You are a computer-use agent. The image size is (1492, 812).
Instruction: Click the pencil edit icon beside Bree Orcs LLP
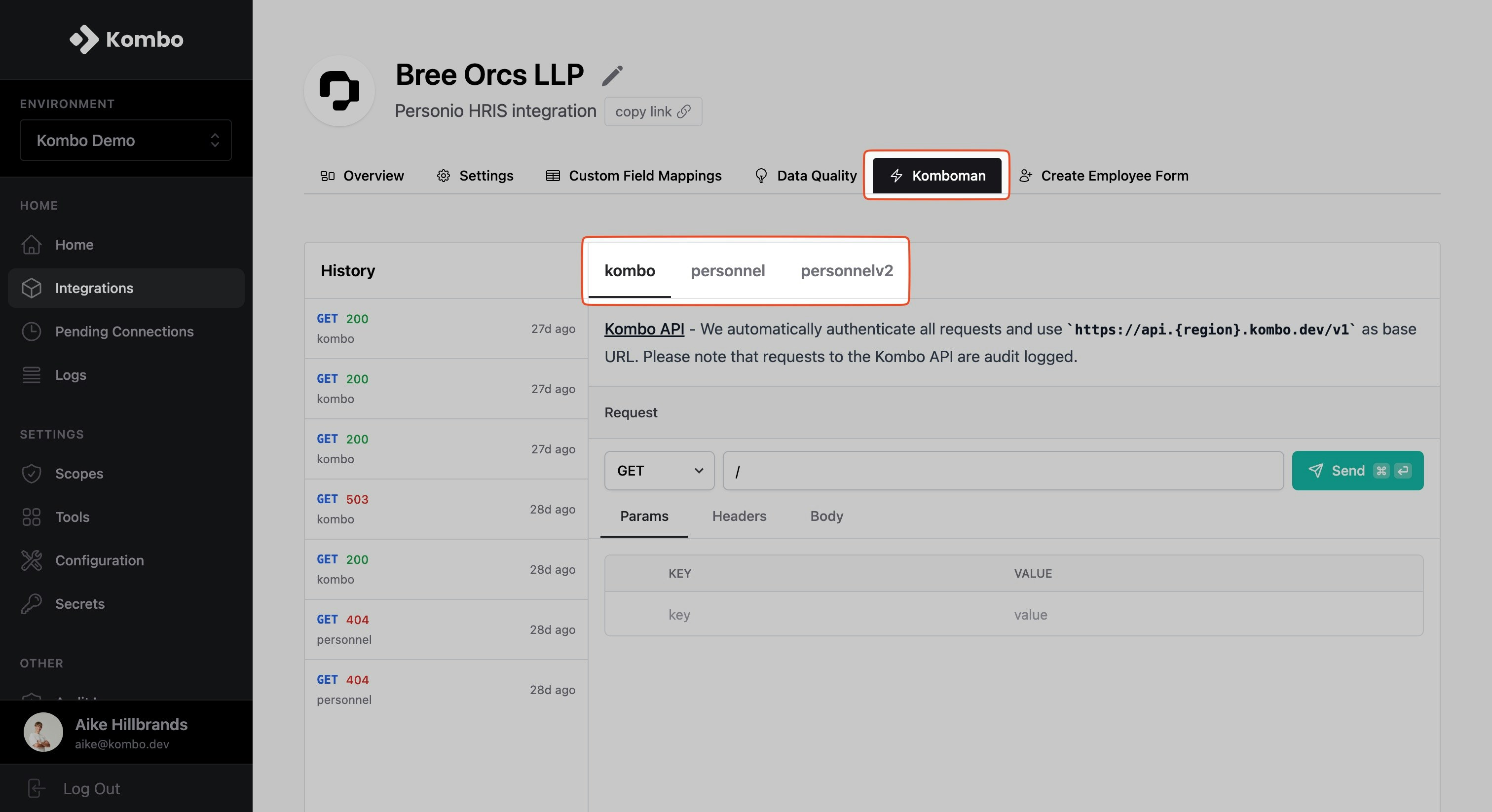pos(612,75)
